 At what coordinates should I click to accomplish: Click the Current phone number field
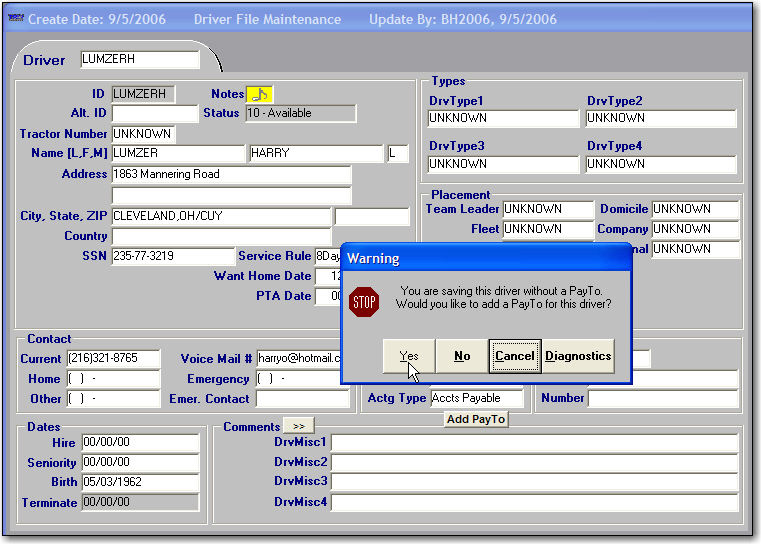point(112,358)
